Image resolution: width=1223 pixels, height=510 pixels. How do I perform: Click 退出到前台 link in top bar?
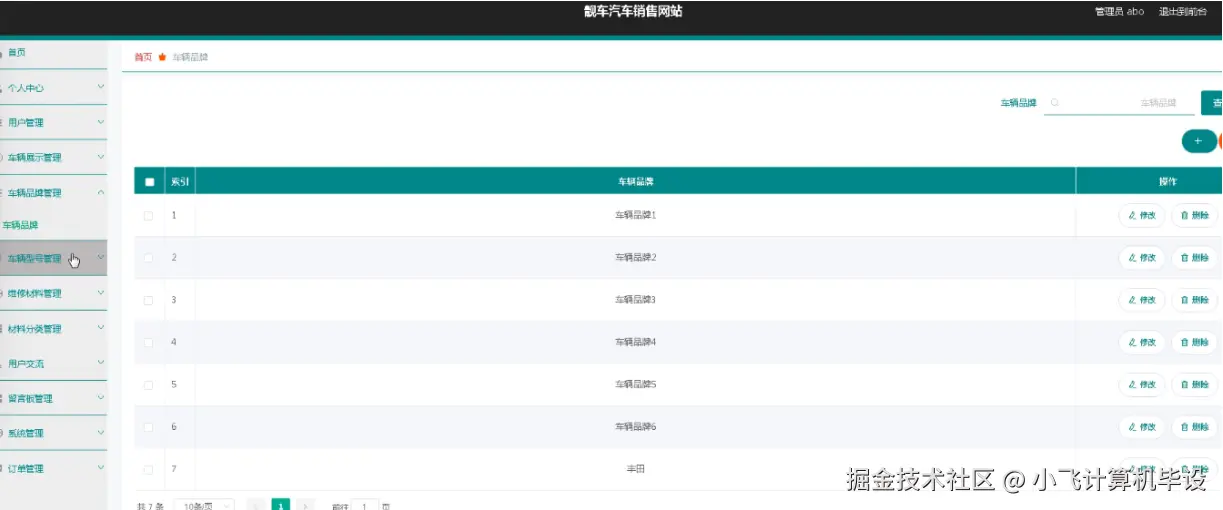[1182, 12]
